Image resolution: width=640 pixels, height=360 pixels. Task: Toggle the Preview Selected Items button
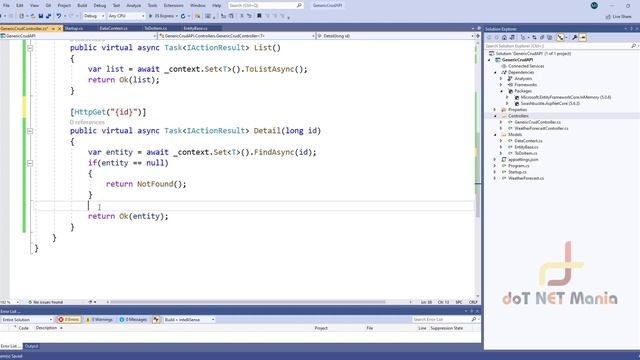pyautogui.click(x=583, y=38)
